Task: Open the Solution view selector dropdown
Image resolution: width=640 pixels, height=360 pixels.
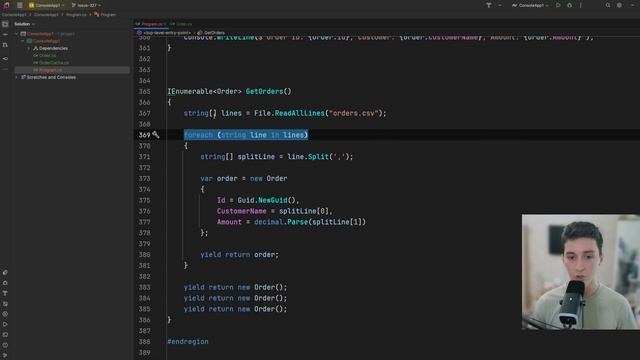Action: click(24, 24)
